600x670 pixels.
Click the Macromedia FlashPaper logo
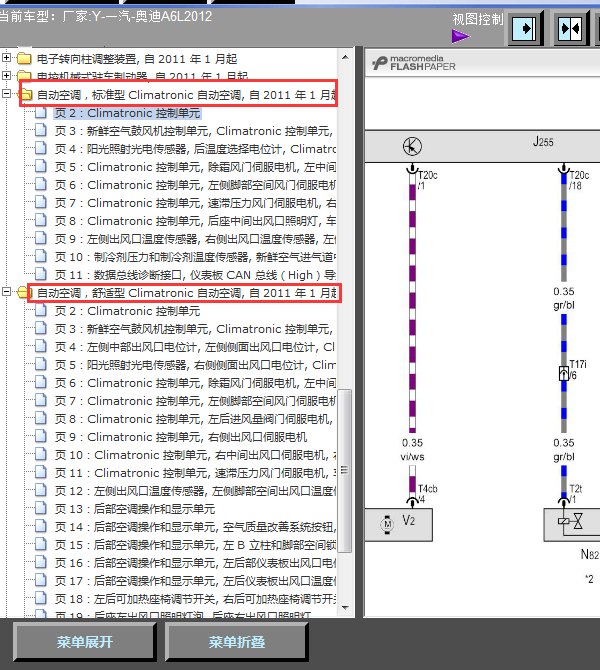click(414, 63)
